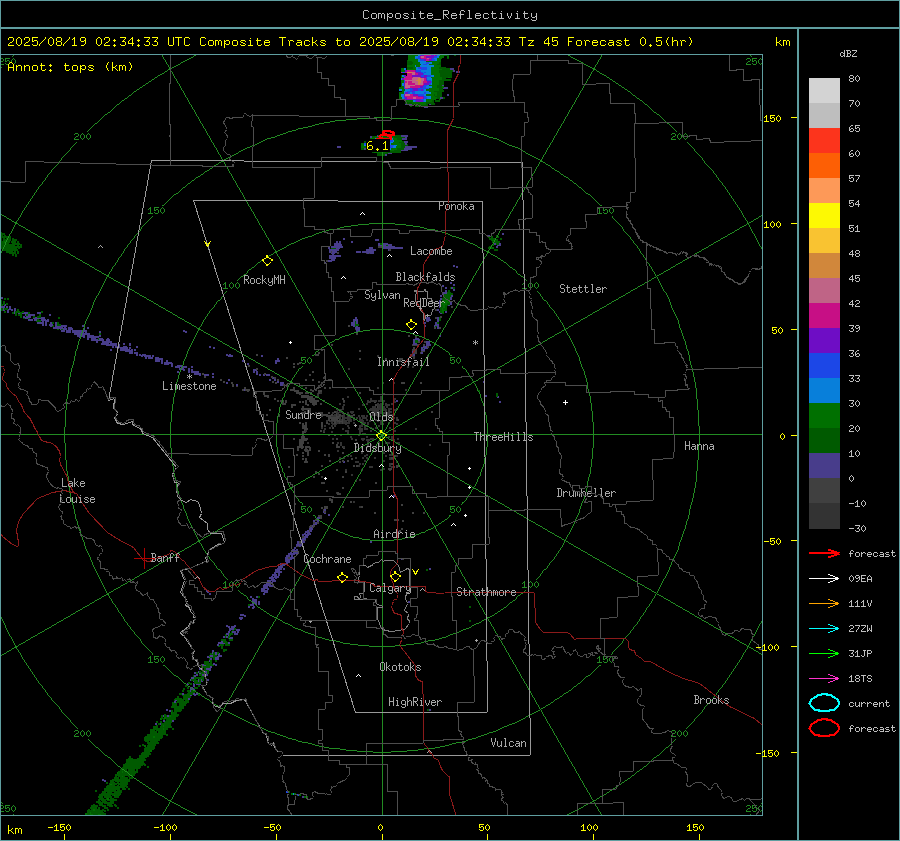
Task: Click the Cochrane city label
Action: coord(327,559)
